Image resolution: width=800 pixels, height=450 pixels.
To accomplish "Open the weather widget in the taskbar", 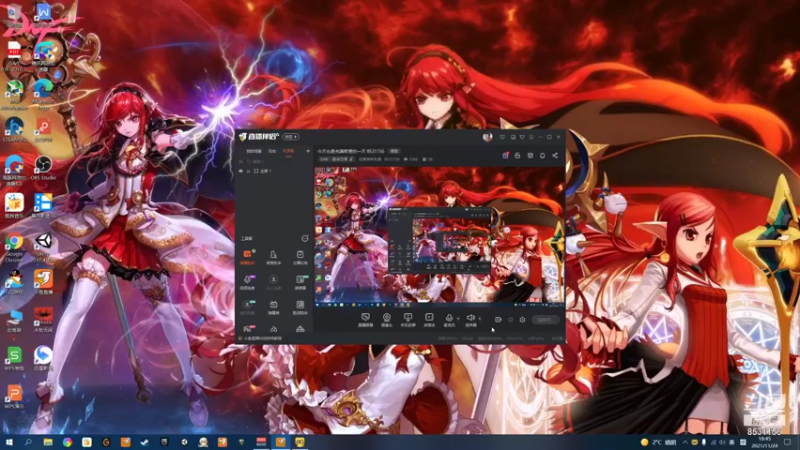I will [x=659, y=442].
